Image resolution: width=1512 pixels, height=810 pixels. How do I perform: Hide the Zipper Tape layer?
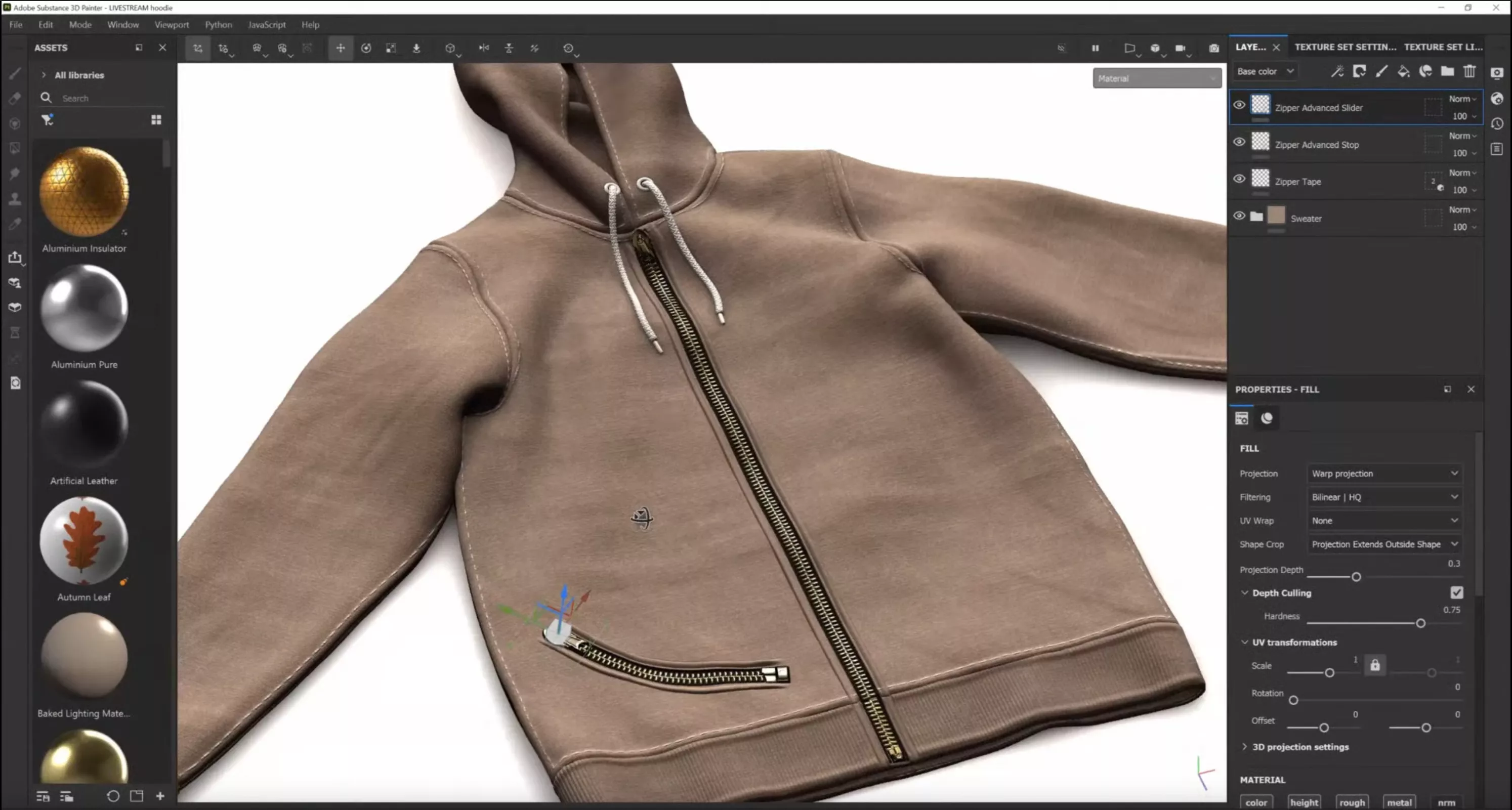click(x=1239, y=179)
